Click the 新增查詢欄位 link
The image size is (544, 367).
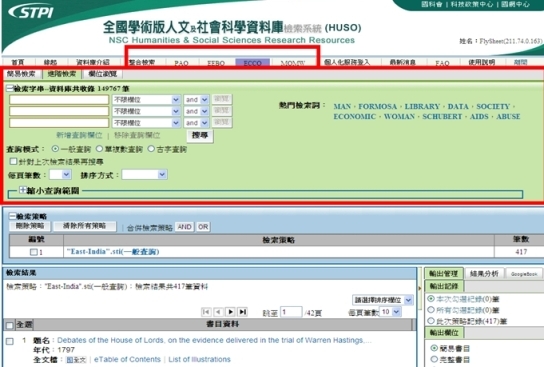tap(79, 135)
